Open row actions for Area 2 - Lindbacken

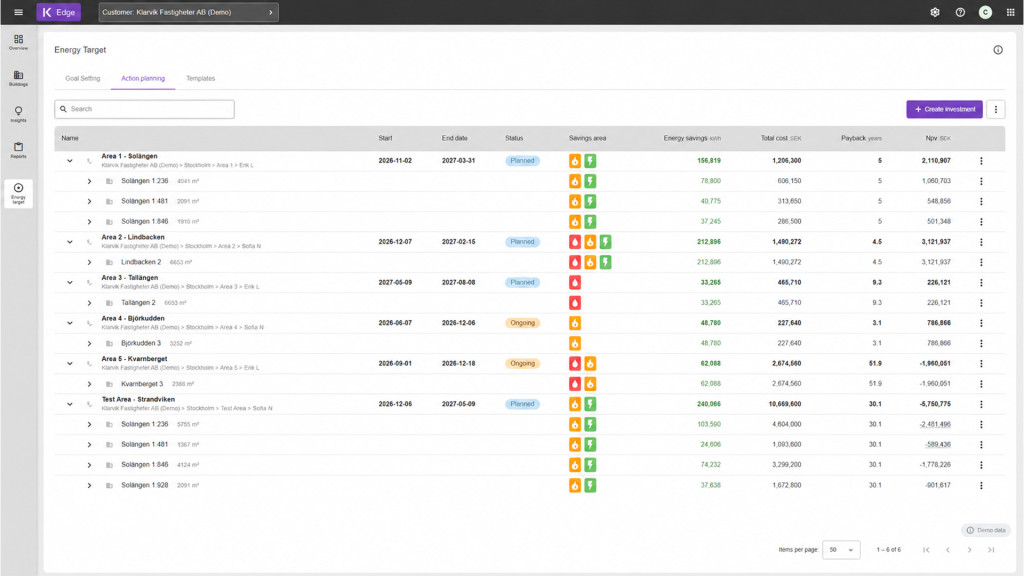click(x=981, y=242)
